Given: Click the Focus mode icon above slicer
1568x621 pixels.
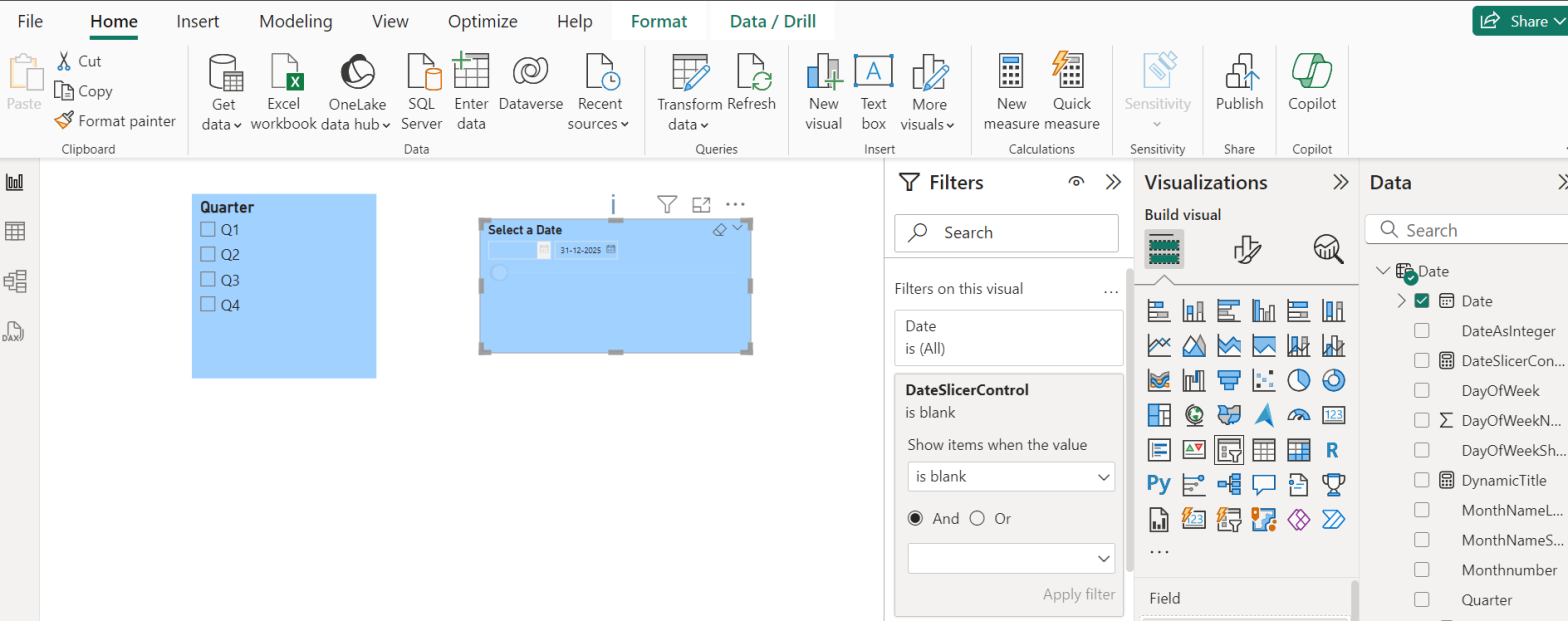Looking at the screenshot, I should 701,204.
